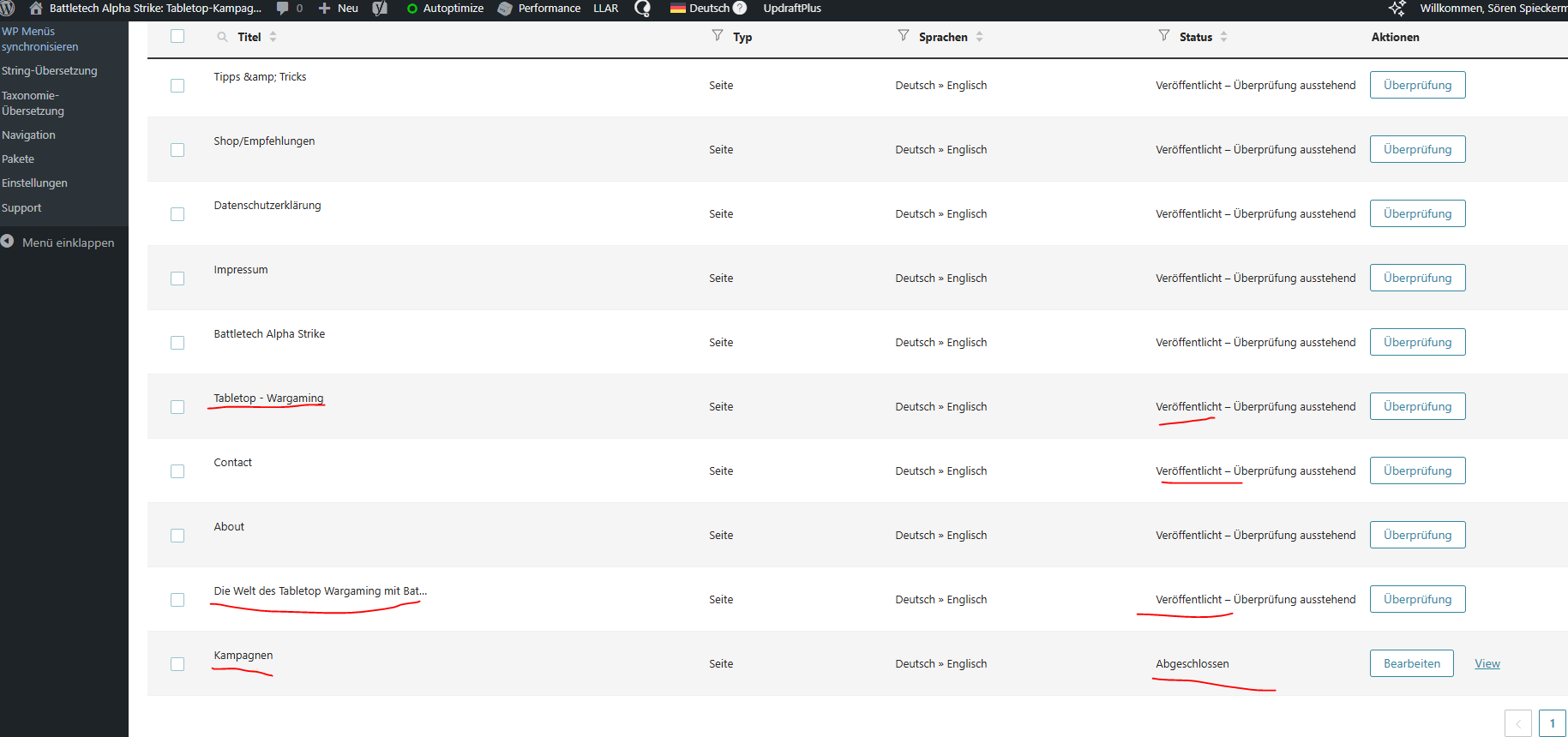Check the Datenschutzerklärung row checkbox

point(177,214)
